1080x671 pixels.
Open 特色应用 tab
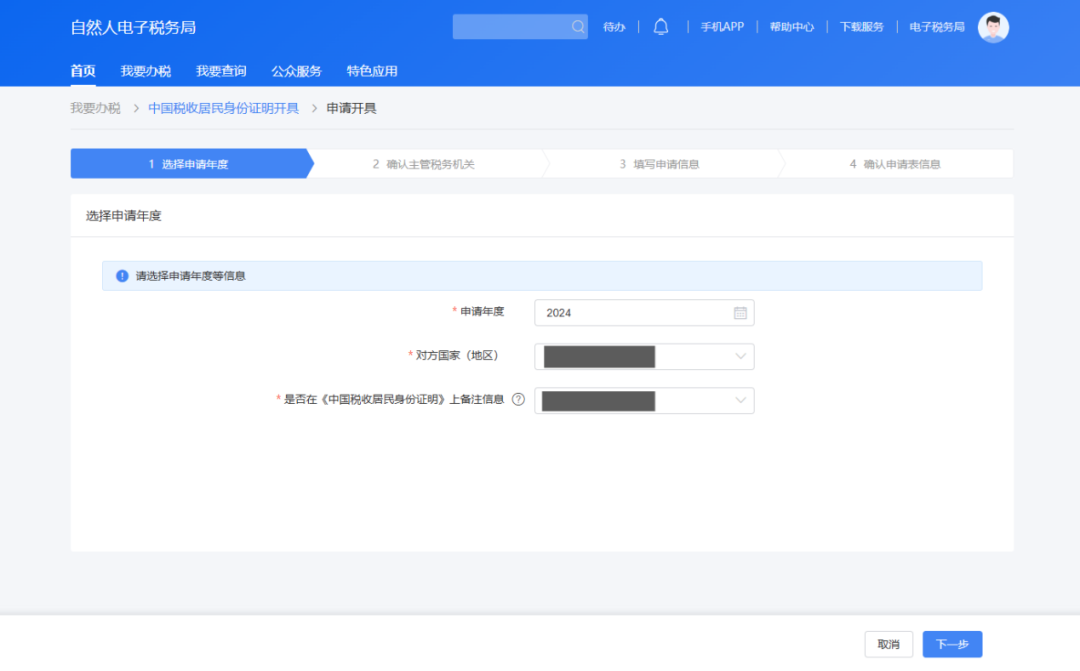point(372,71)
